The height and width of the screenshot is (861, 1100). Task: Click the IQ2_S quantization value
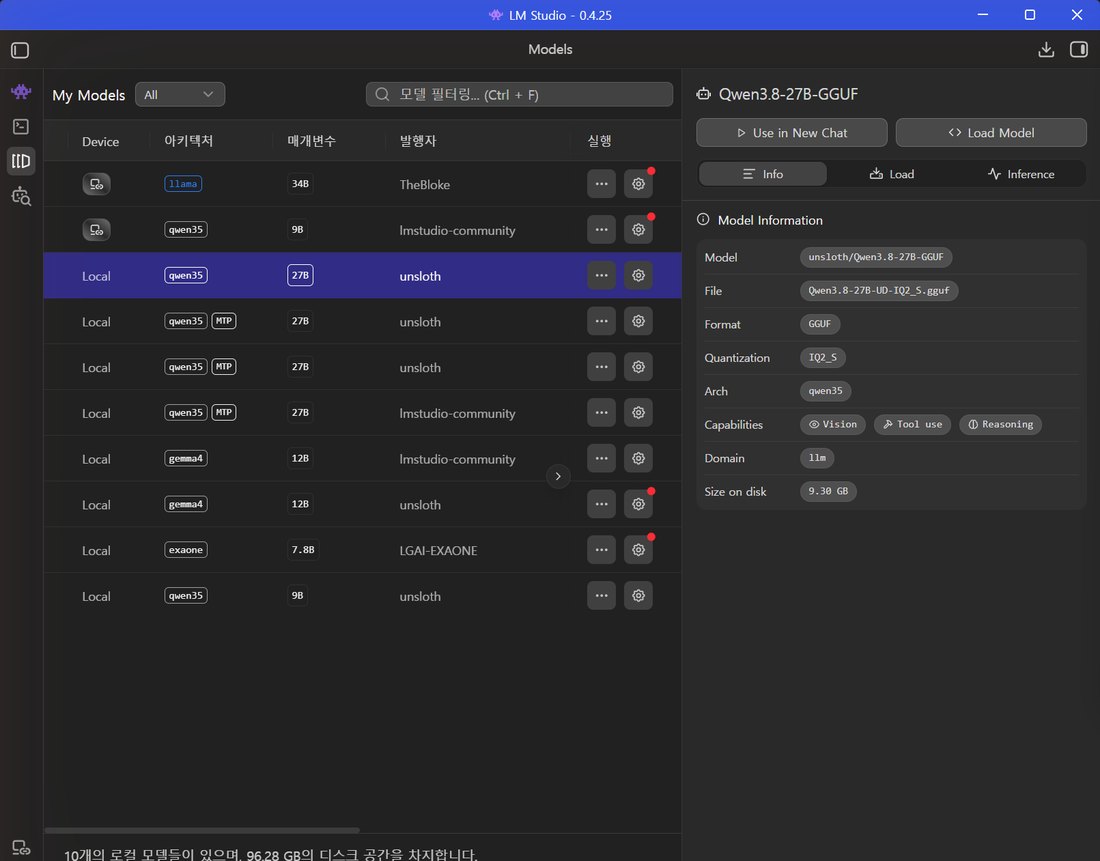tap(823, 358)
